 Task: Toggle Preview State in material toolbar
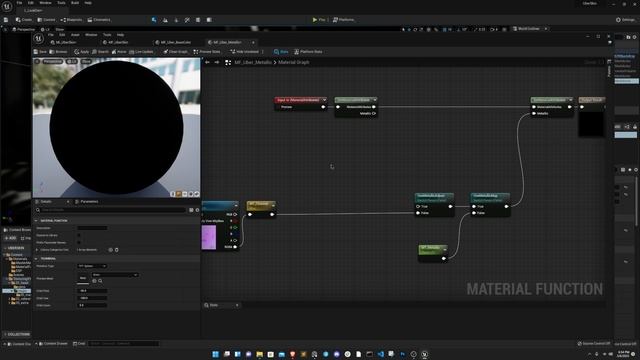pos(207,52)
